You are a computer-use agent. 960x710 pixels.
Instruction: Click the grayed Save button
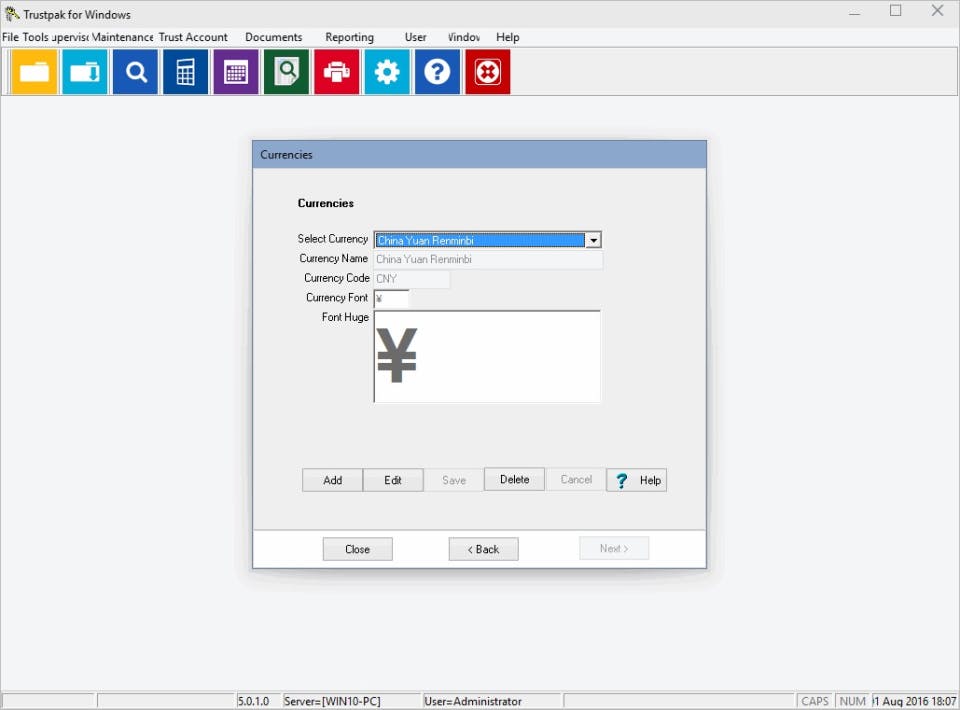coord(454,480)
